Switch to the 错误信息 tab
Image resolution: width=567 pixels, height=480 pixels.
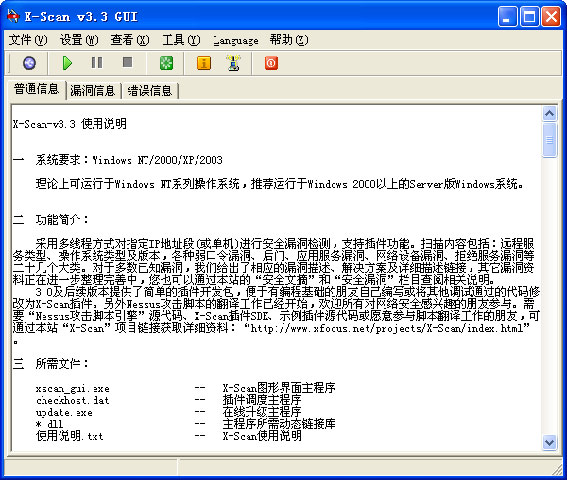pyautogui.click(x=149, y=90)
